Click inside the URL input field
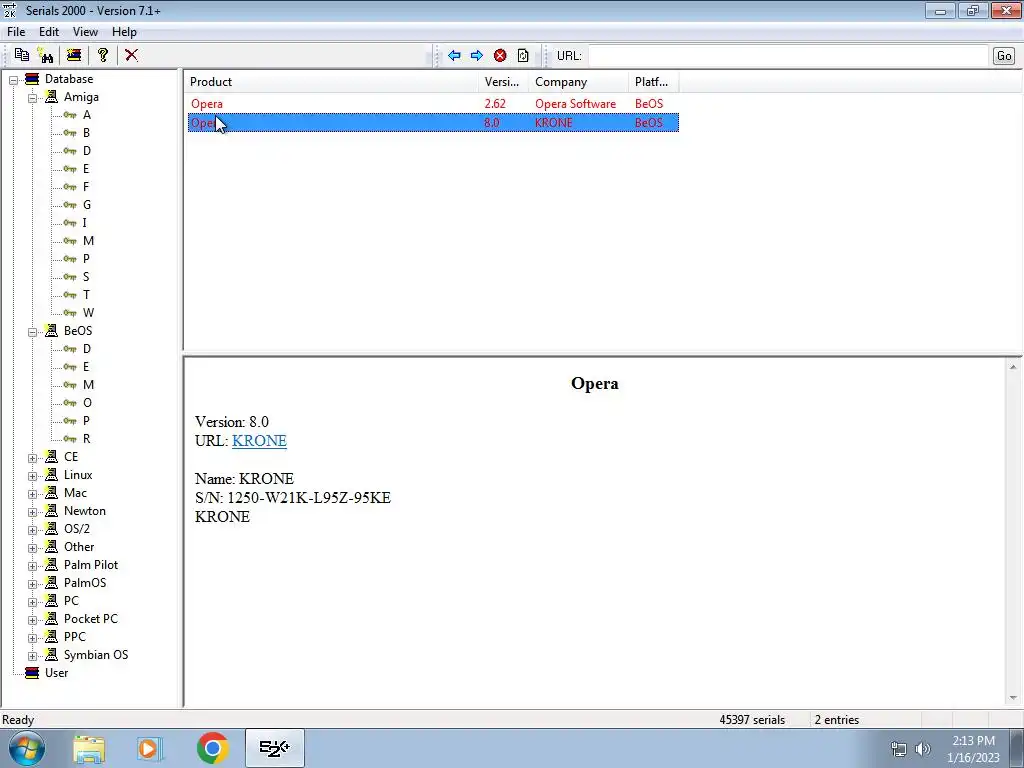The width and height of the screenshot is (1024, 768). [x=788, y=56]
